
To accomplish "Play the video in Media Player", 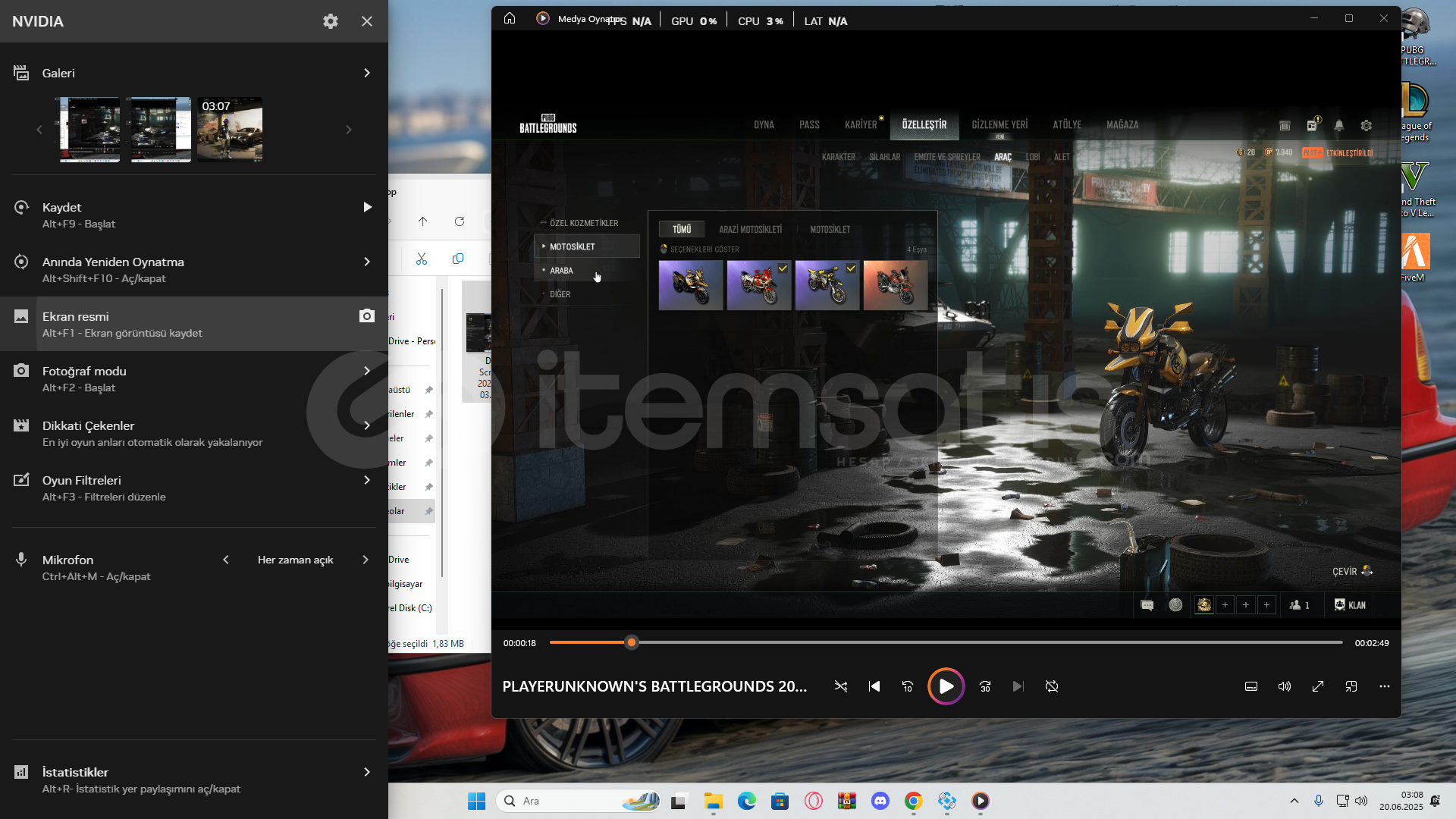I will point(946,686).
